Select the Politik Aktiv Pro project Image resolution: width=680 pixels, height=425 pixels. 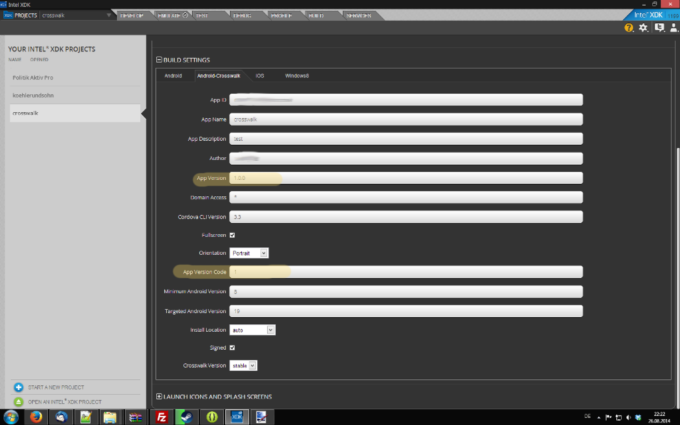(75, 78)
